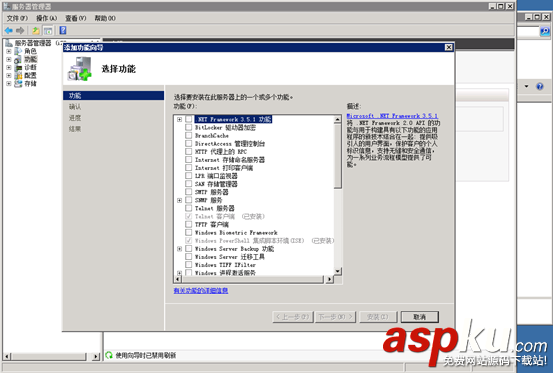Expand the .NET Framework 3.5.1 feature node
The height and width of the screenshot is (373, 553).
(180, 120)
